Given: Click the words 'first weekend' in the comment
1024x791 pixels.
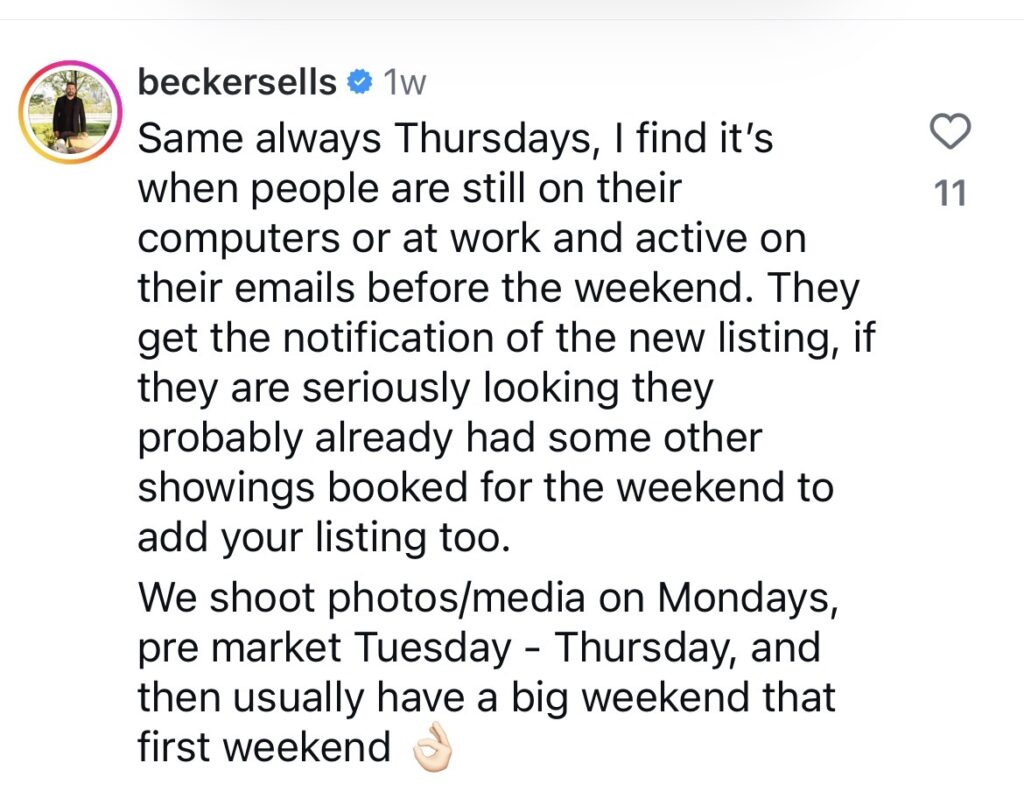Looking at the screenshot, I should (264, 747).
